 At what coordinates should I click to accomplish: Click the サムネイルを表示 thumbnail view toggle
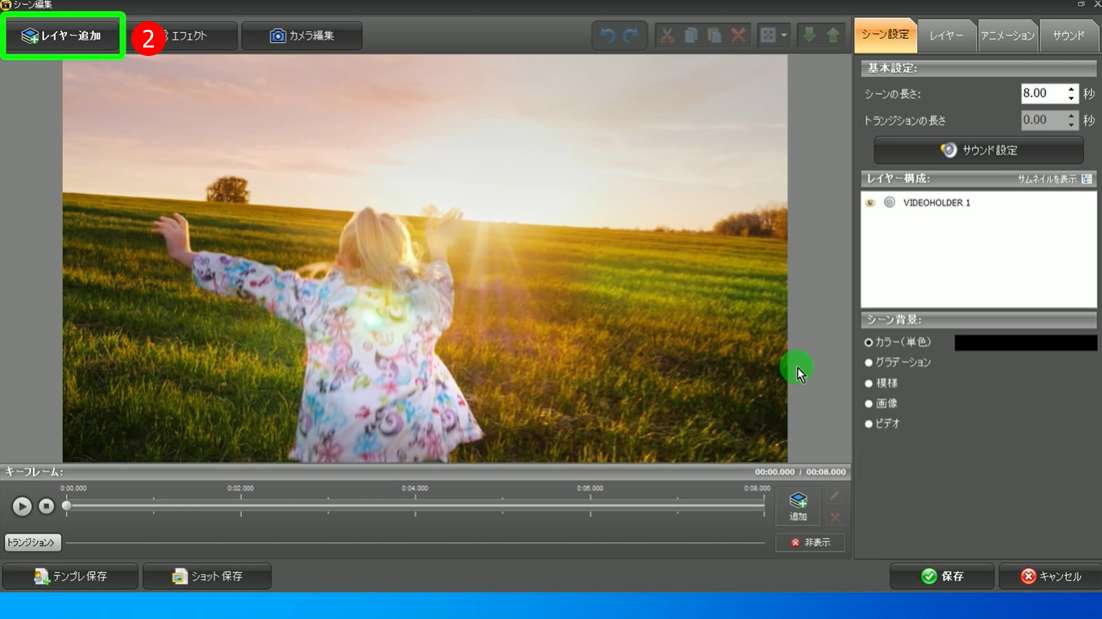click(1087, 179)
